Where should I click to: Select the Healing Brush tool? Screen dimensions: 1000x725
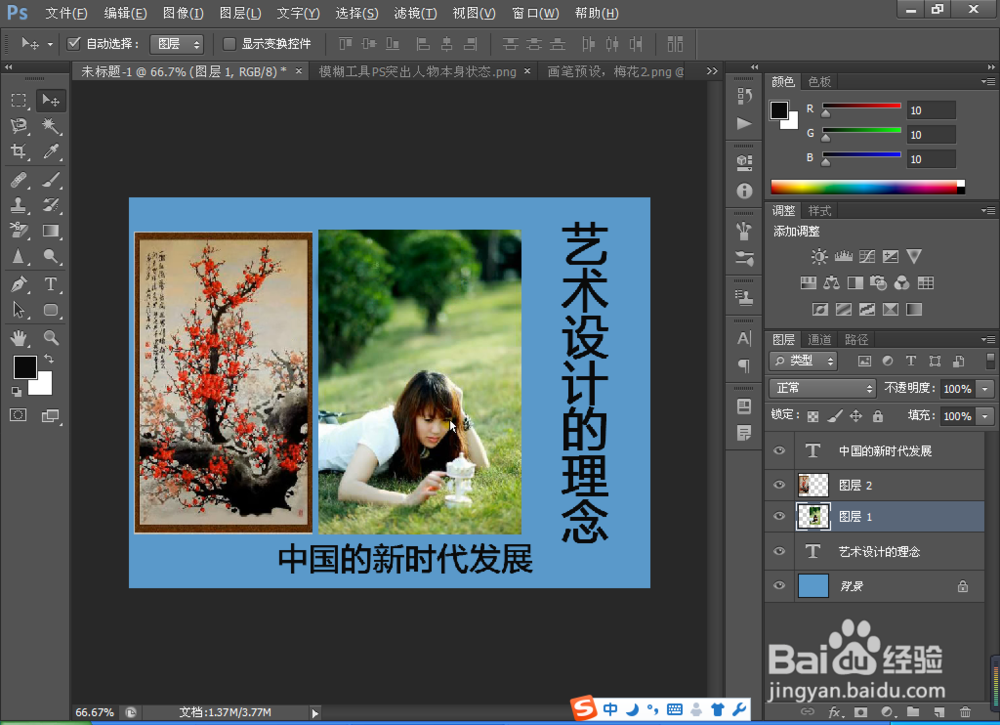18,180
